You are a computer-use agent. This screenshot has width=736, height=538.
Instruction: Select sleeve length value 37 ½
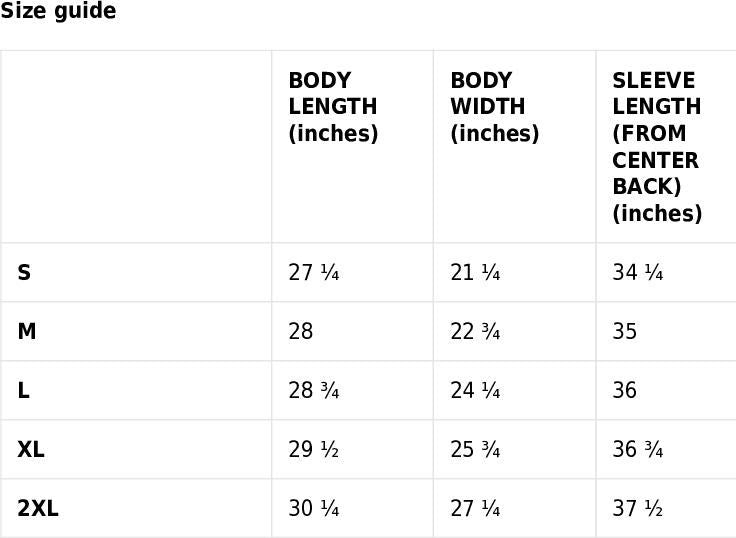(x=638, y=508)
